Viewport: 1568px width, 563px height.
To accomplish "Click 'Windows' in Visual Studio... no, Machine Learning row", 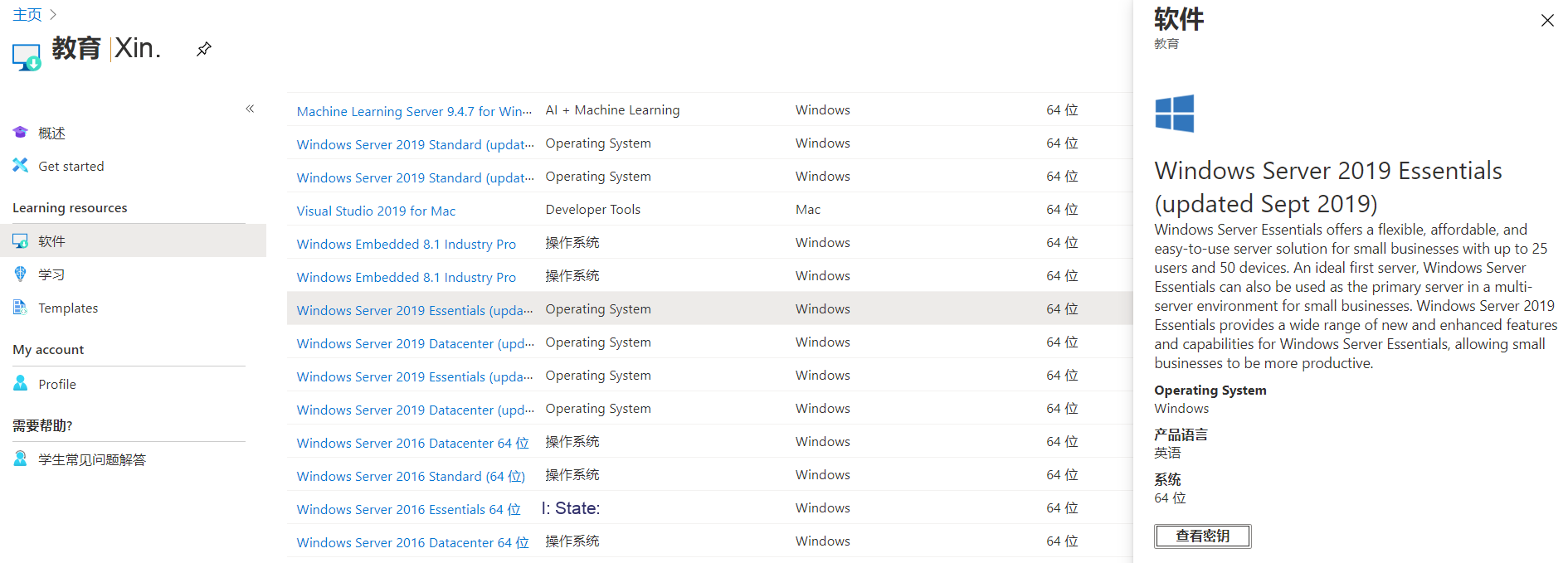I will (x=822, y=109).
